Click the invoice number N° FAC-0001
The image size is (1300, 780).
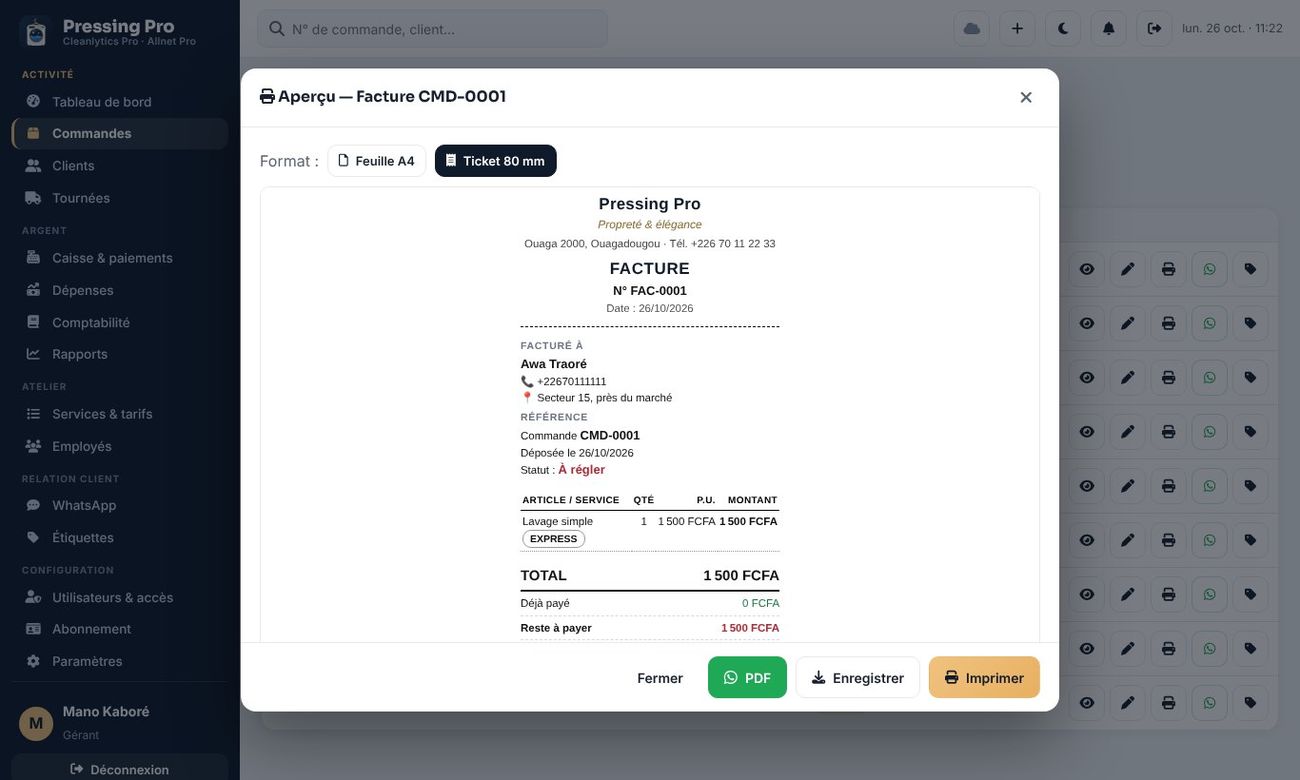coord(650,291)
